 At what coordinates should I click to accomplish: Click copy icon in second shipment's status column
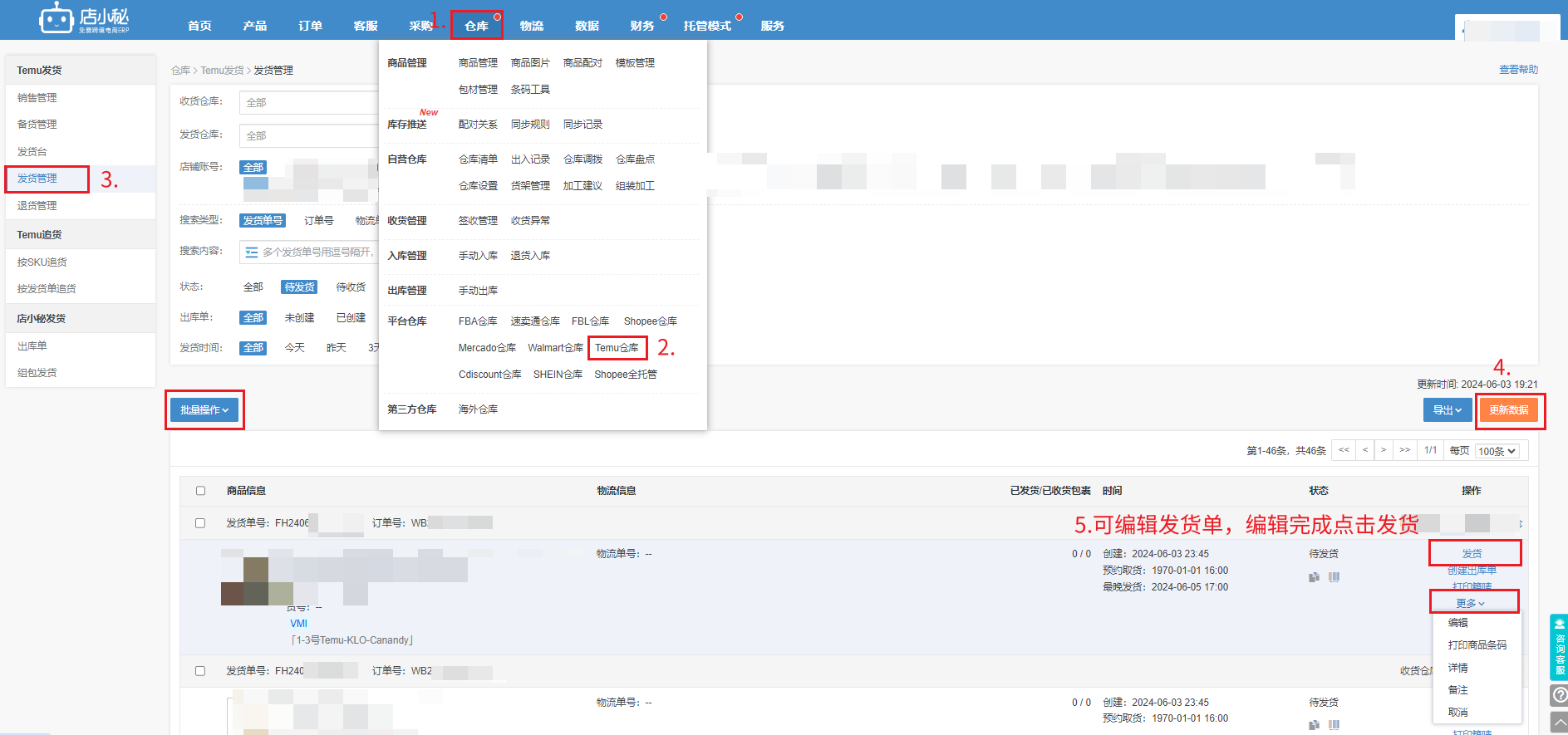tap(1314, 725)
